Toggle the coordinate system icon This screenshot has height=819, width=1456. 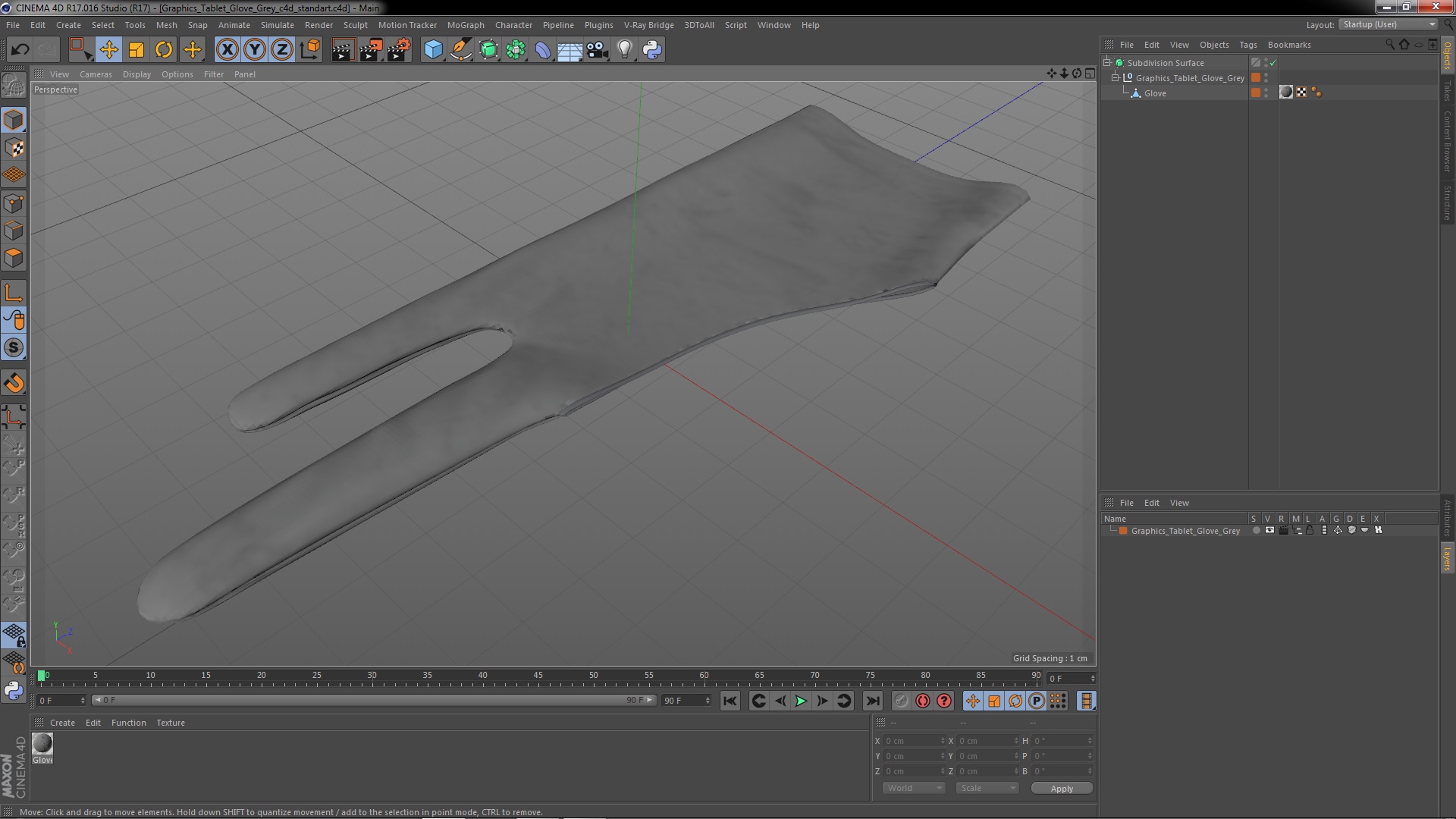click(x=310, y=50)
